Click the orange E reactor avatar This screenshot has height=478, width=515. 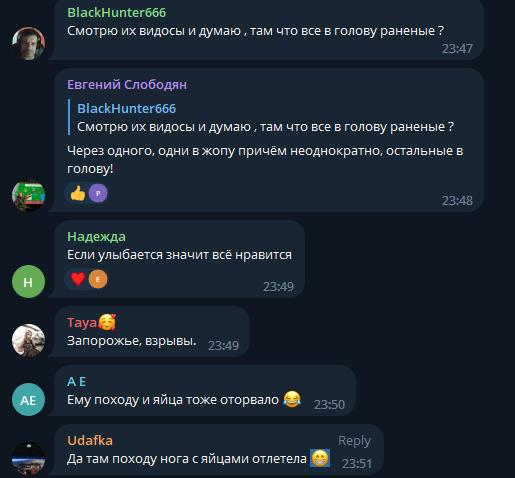pos(98,279)
